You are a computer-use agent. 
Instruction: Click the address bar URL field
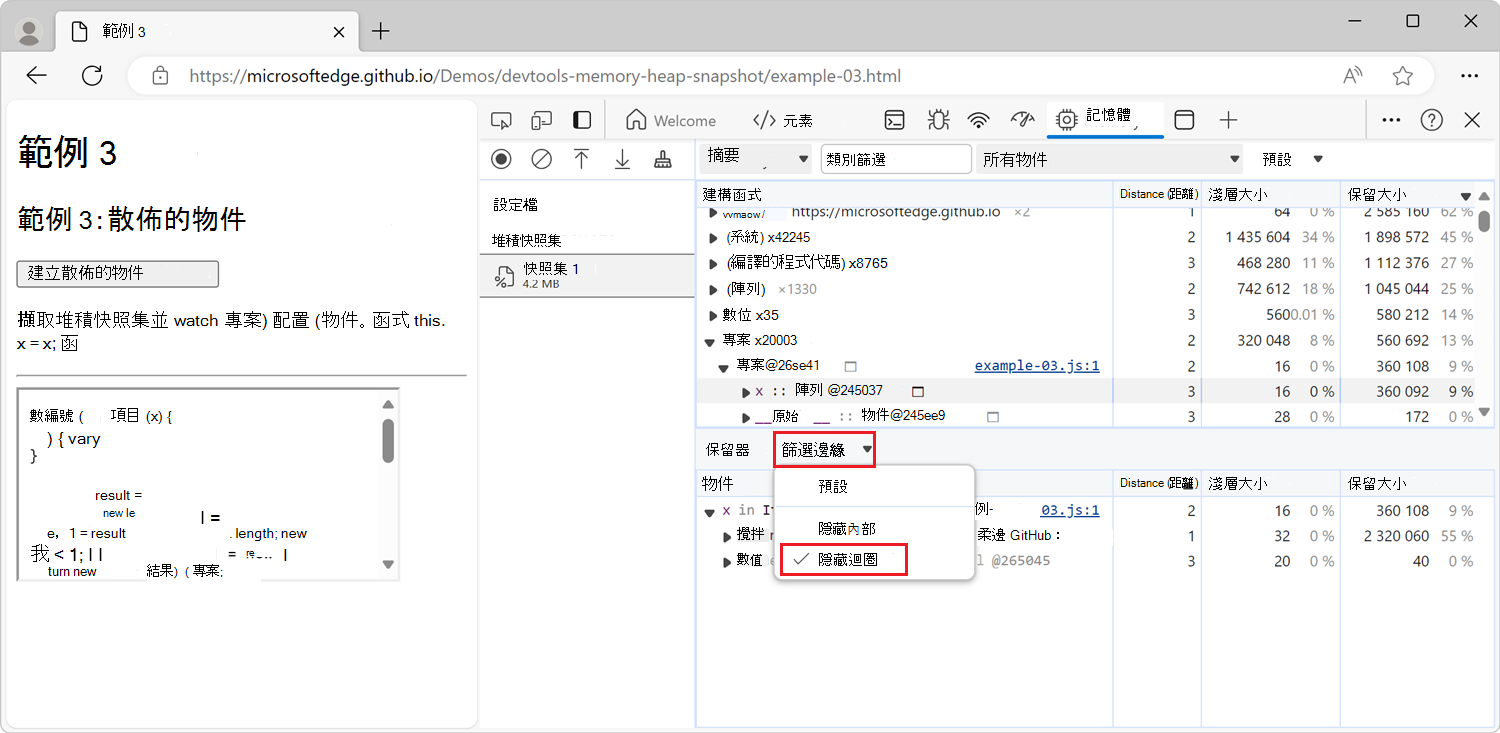point(545,76)
